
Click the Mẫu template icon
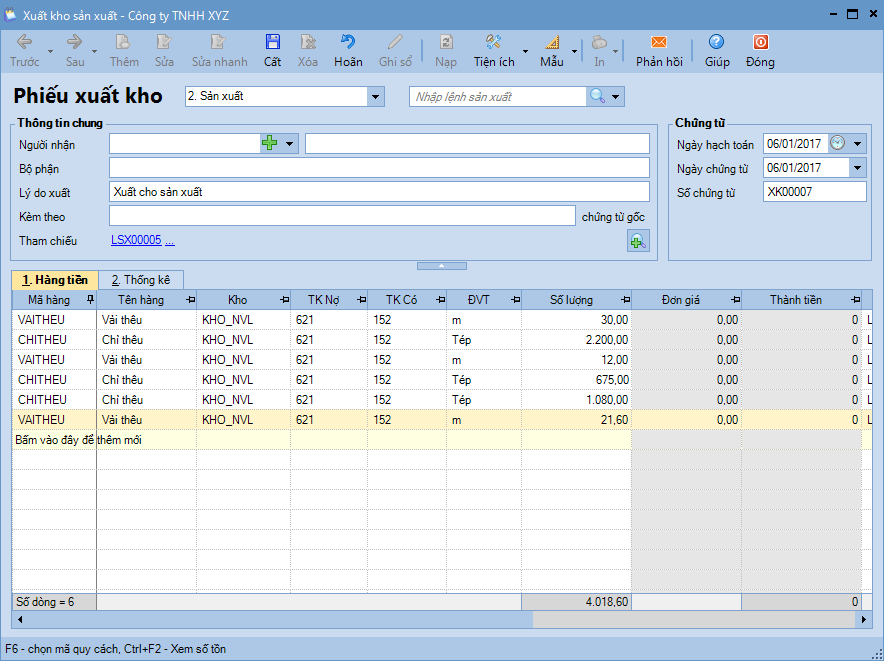click(x=552, y=50)
